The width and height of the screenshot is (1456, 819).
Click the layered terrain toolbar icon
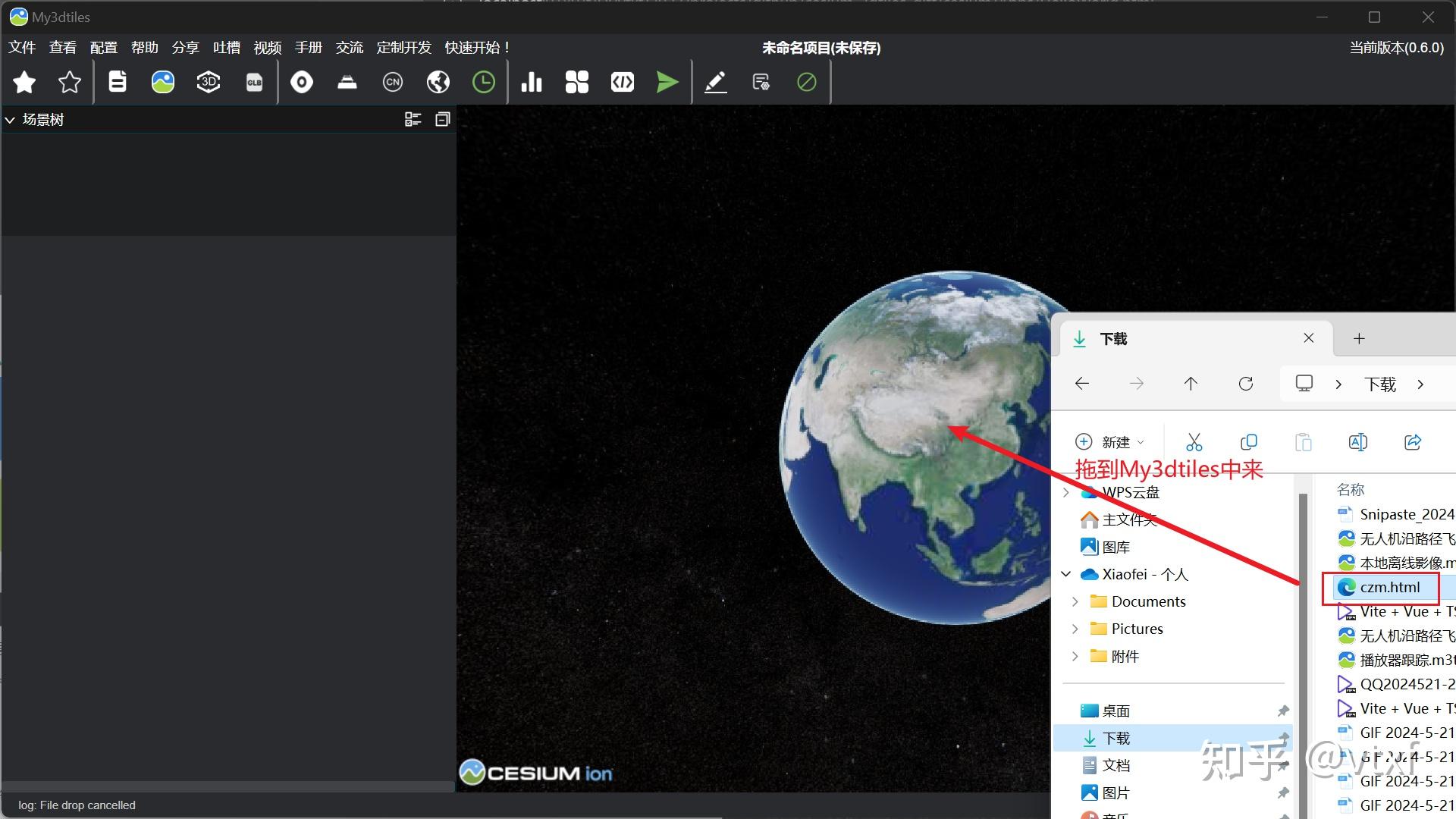pyautogui.click(x=347, y=82)
